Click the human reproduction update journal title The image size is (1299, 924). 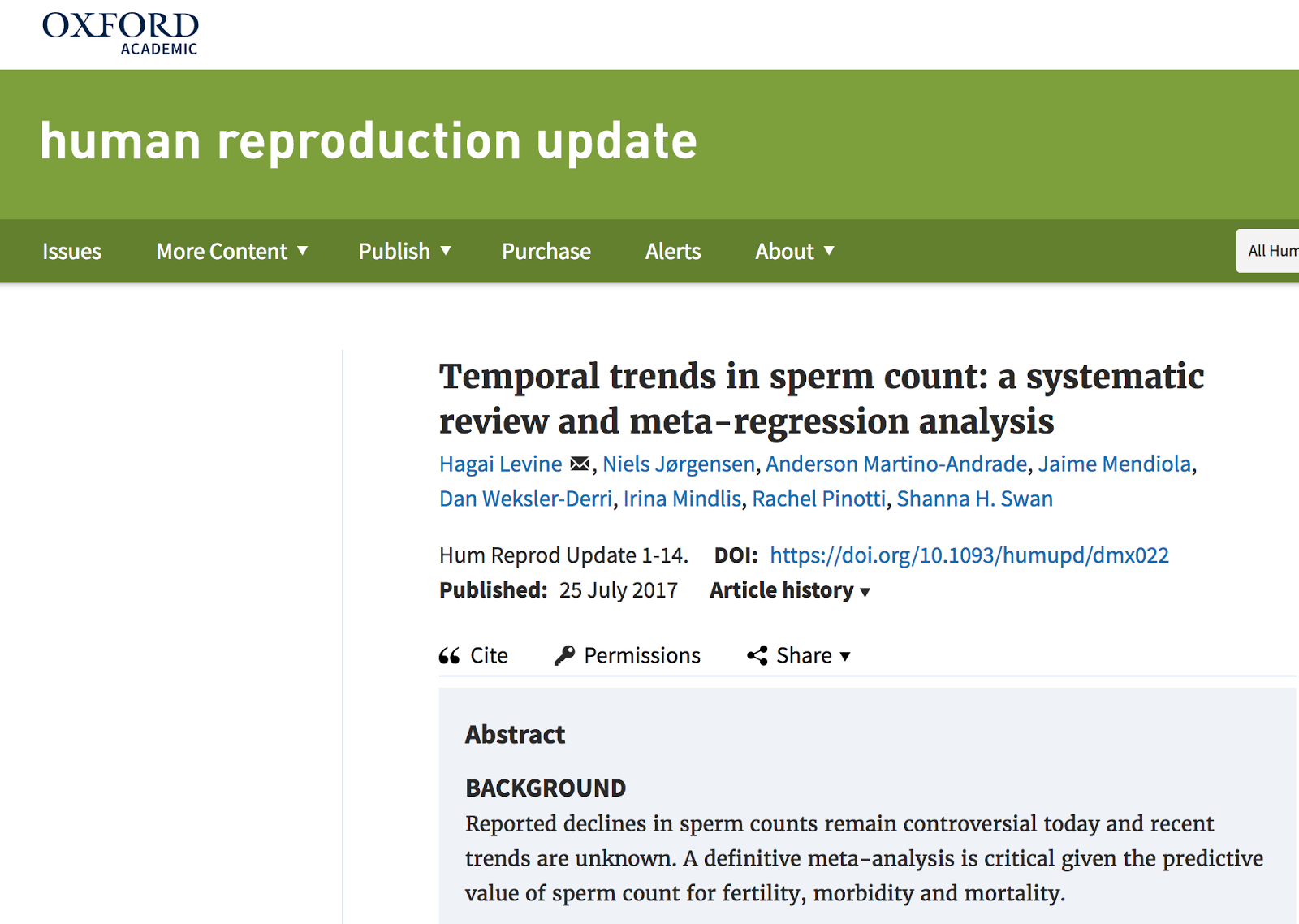coord(369,141)
